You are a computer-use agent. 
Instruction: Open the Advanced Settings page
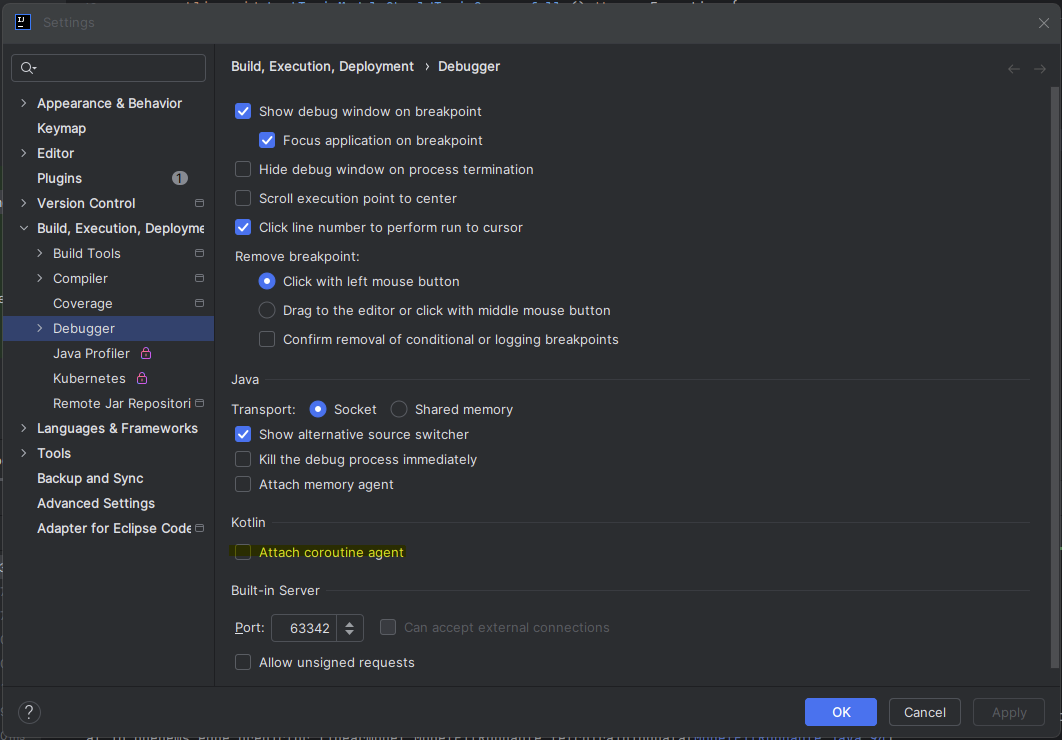coord(96,503)
